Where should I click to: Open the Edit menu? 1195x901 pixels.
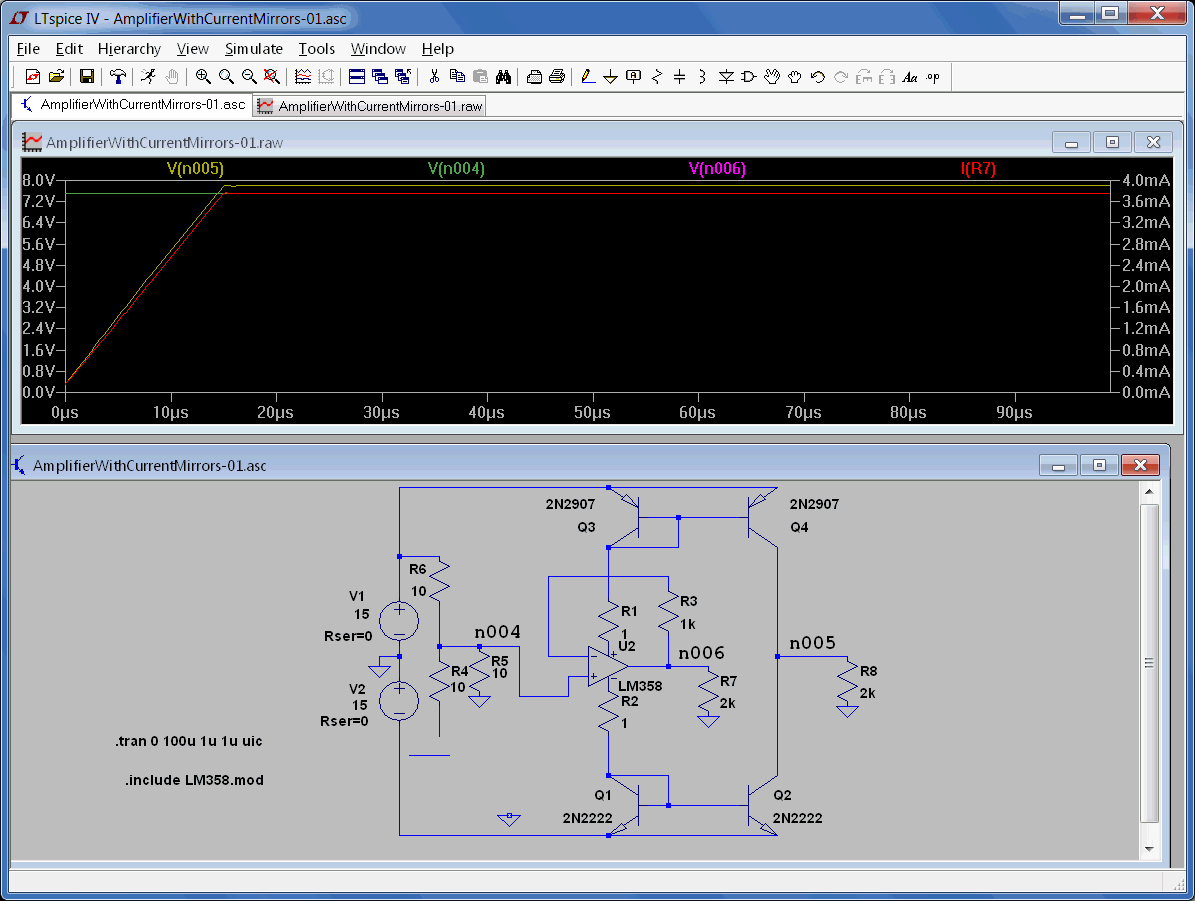[69, 49]
